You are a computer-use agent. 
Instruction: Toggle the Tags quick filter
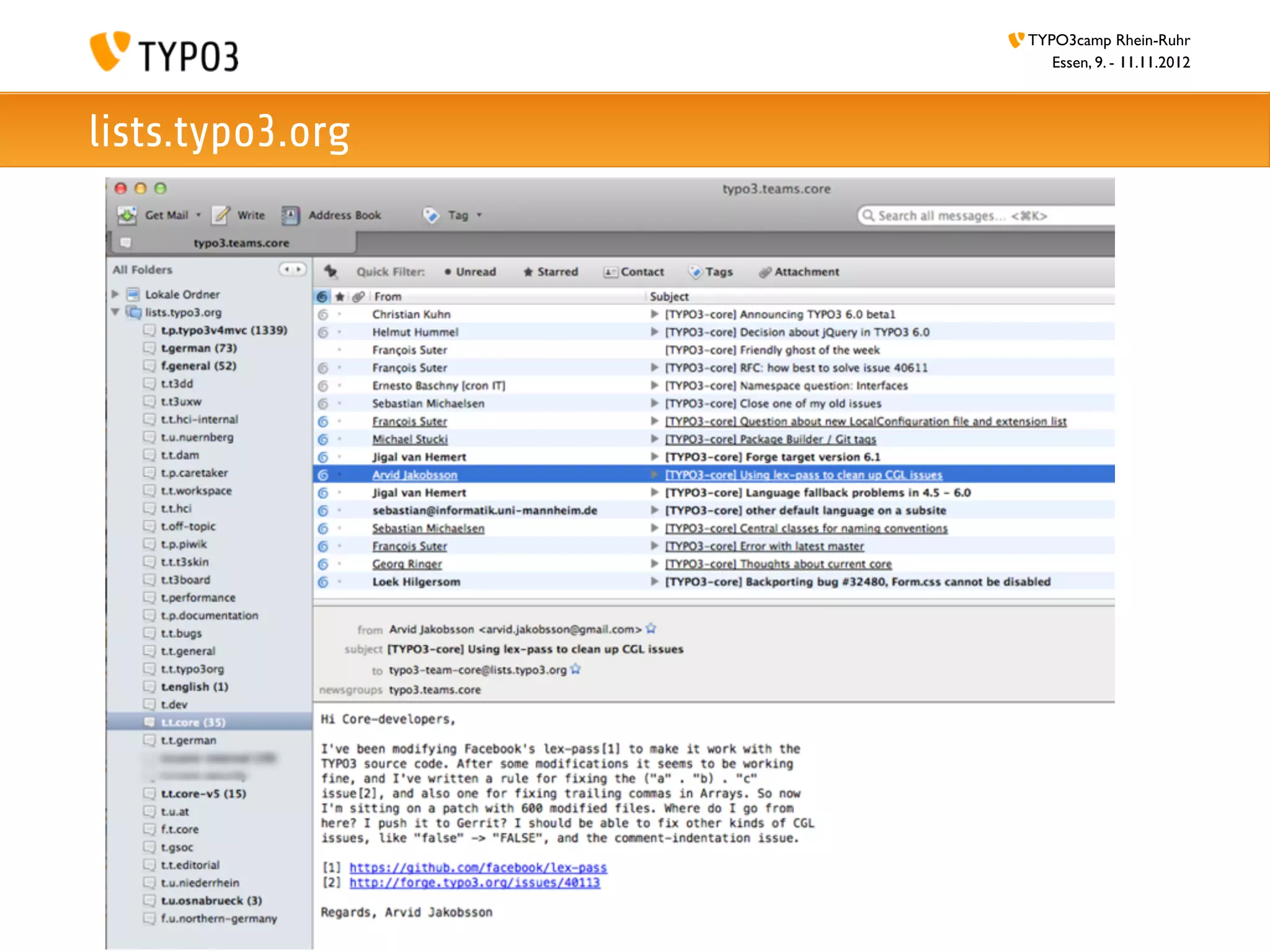coord(711,271)
